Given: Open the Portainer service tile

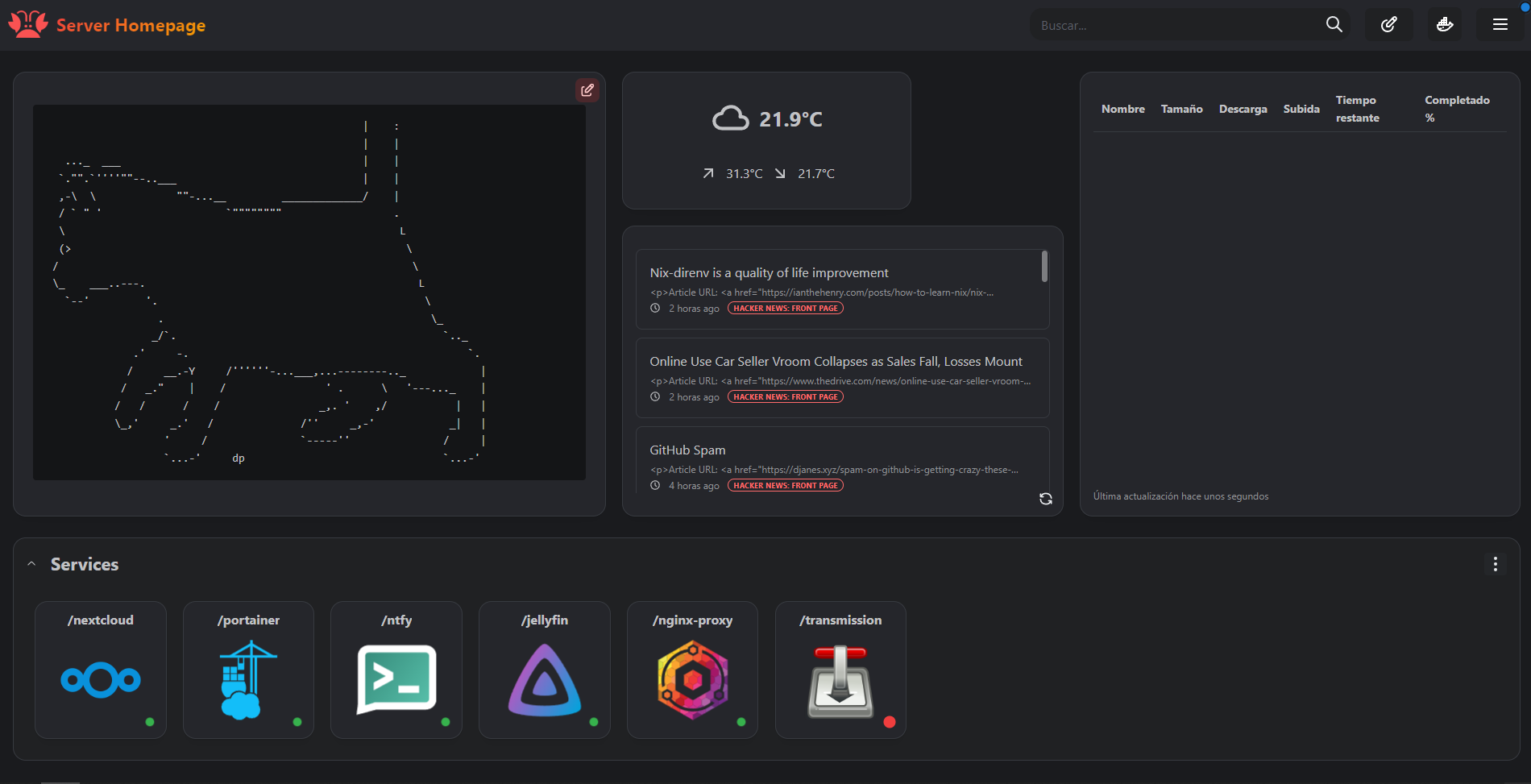Looking at the screenshot, I should (248, 679).
